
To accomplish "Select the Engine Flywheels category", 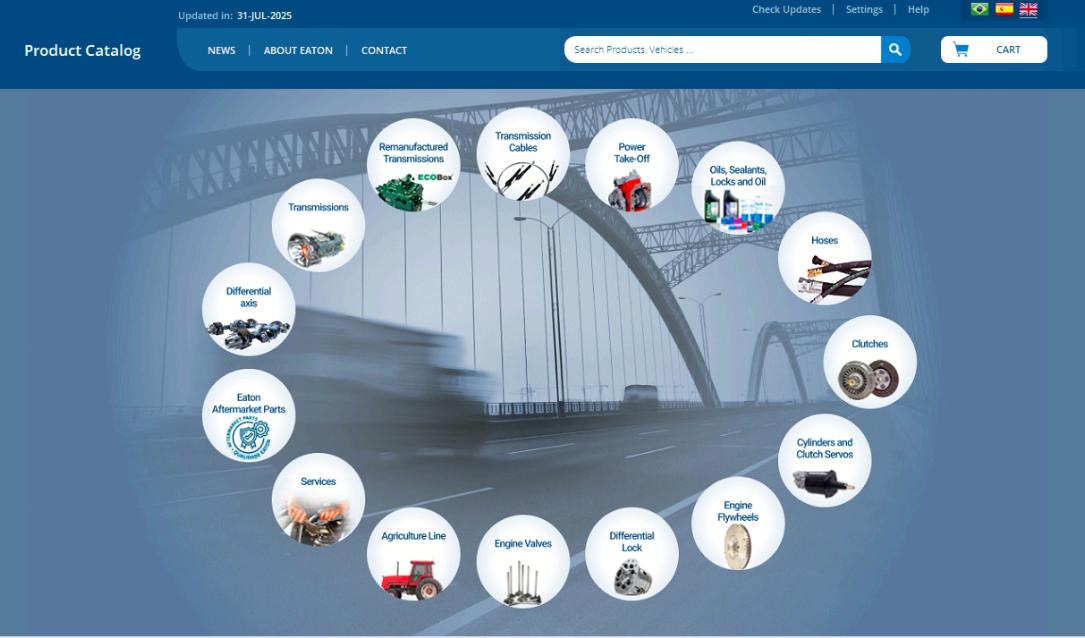I will point(738,523).
